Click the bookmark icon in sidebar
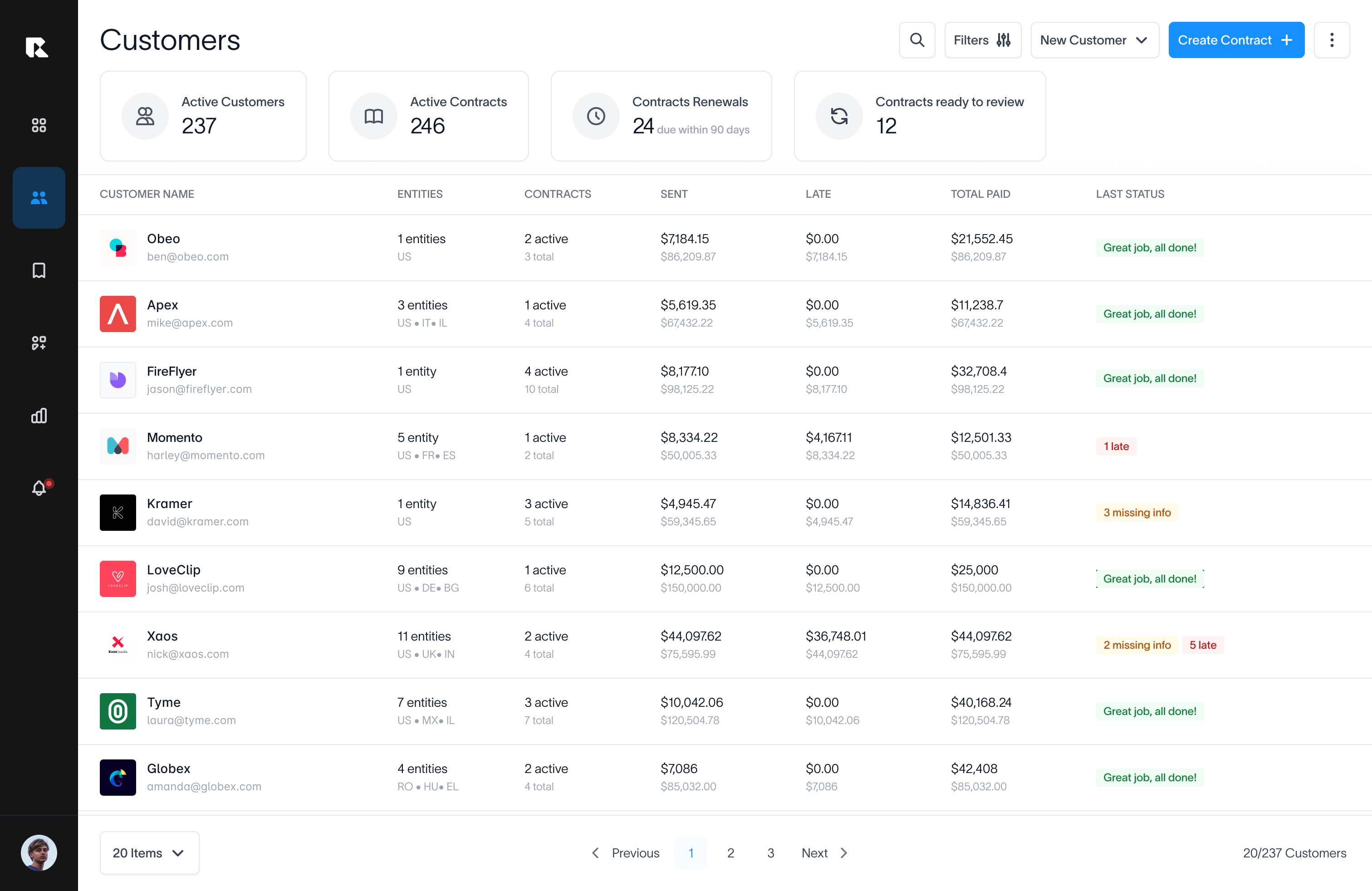The width and height of the screenshot is (1372, 891). tap(39, 270)
